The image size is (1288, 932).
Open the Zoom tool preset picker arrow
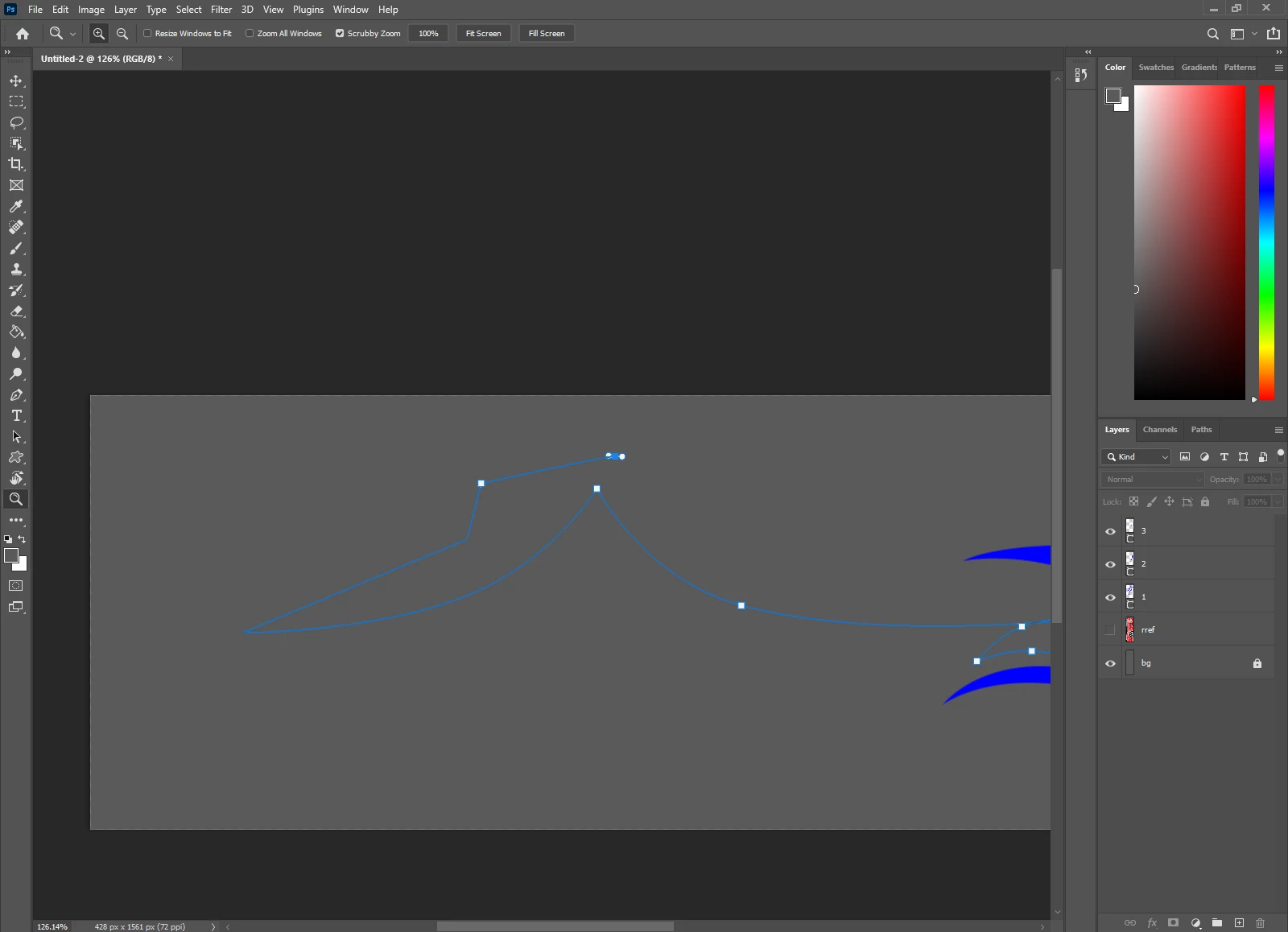[x=72, y=34]
